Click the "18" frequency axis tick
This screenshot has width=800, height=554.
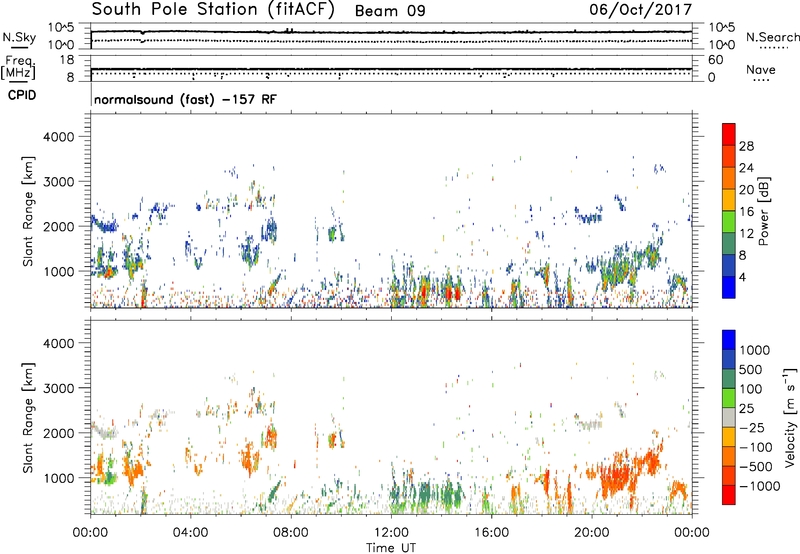[x=67, y=60]
